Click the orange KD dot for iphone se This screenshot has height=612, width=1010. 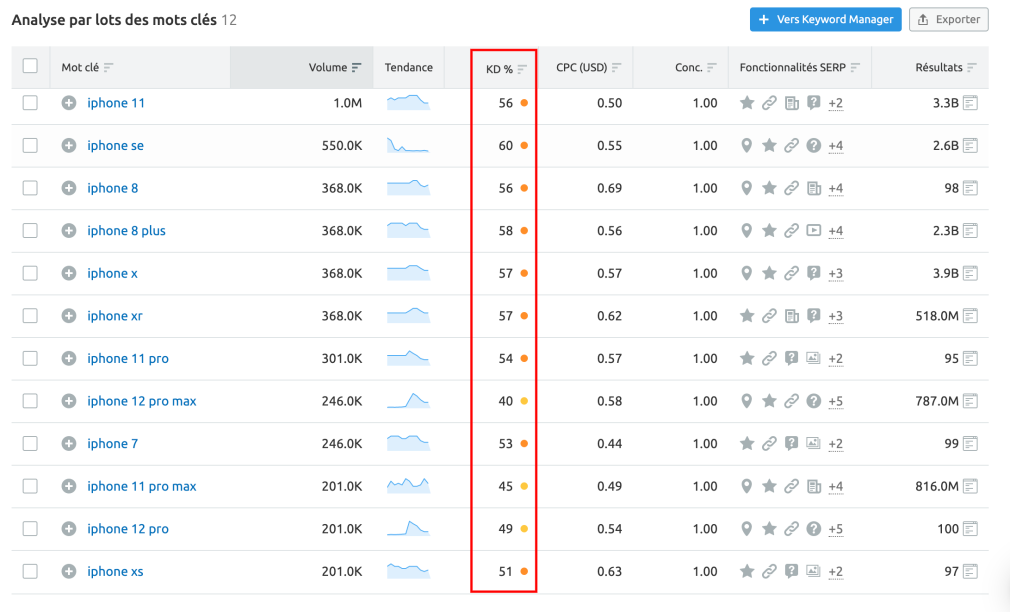click(x=524, y=146)
